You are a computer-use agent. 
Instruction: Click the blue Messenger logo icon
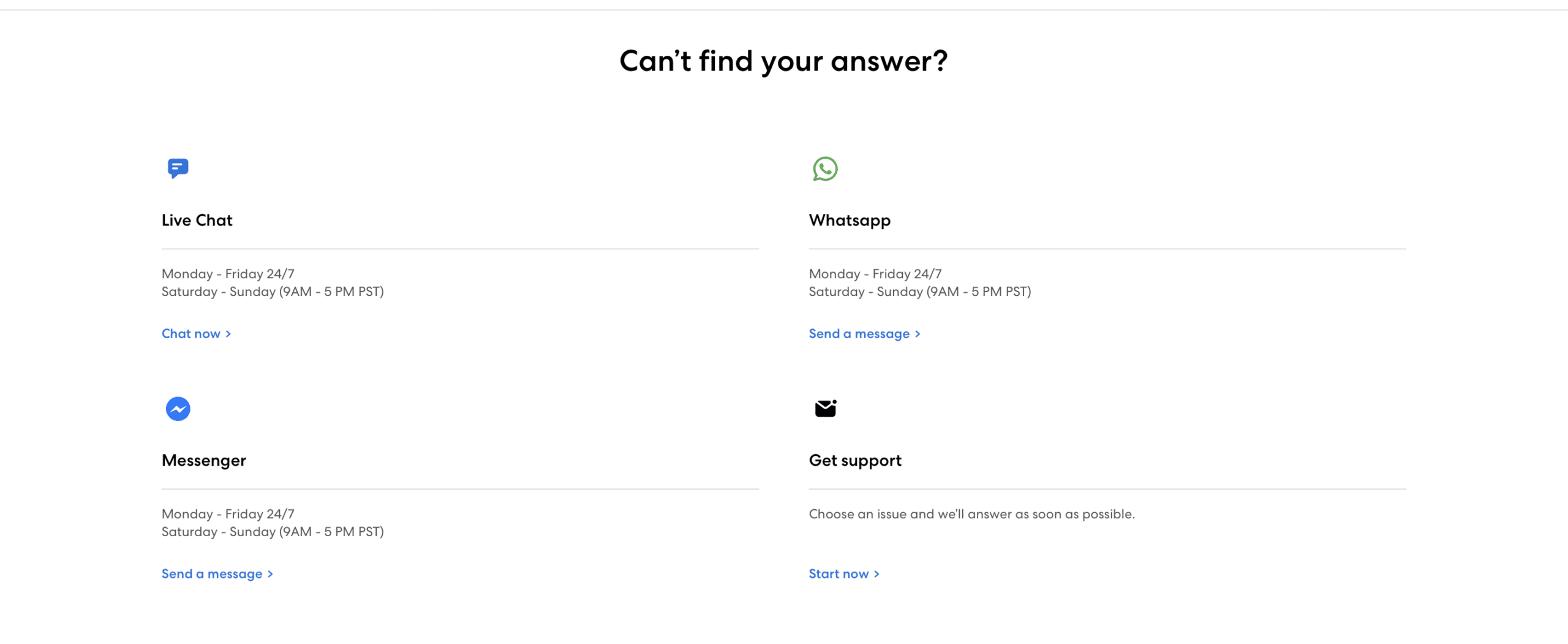[178, 409]
